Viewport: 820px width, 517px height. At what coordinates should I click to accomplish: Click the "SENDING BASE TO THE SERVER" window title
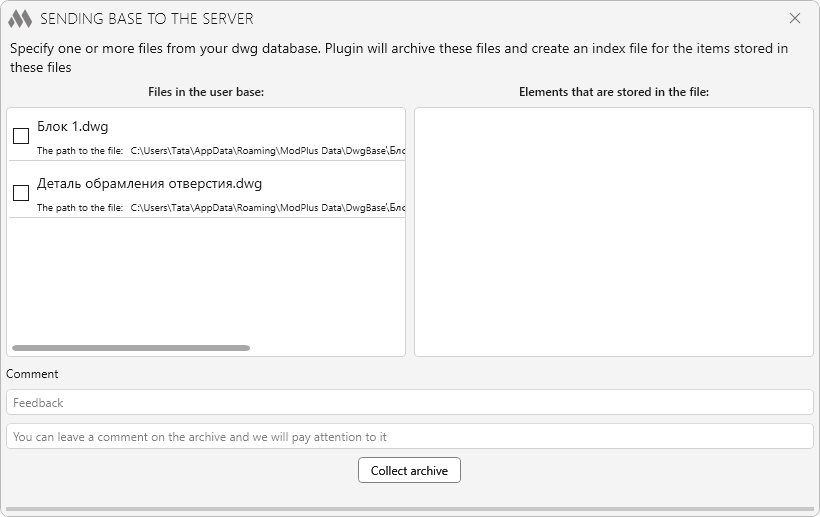click(x=147, y=19)
